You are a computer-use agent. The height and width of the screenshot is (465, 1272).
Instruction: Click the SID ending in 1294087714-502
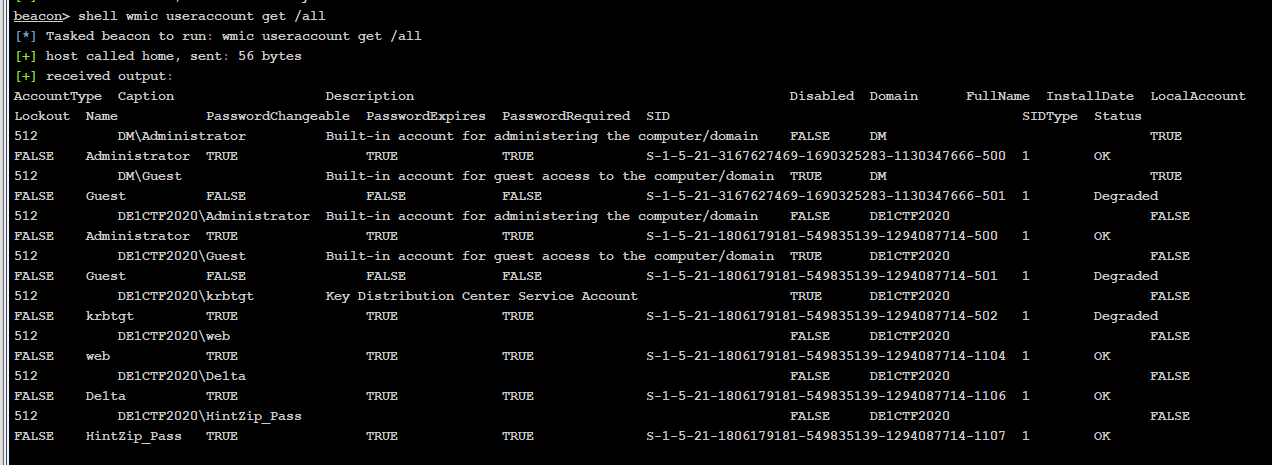coord(822,316)
